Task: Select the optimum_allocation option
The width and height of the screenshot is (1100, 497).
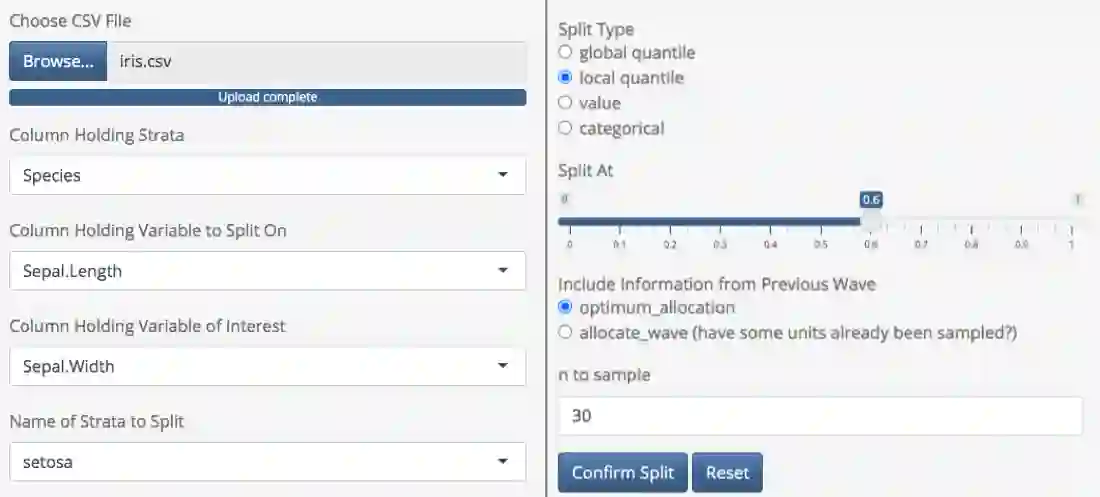Action: (566, 307)
